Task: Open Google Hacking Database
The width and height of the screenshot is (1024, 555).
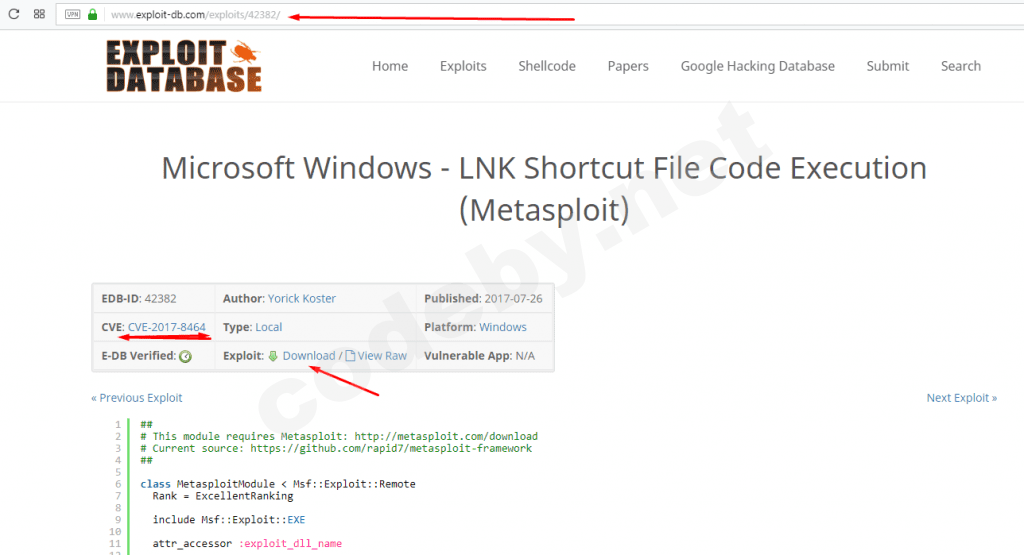Action: [x=758, y=66]
